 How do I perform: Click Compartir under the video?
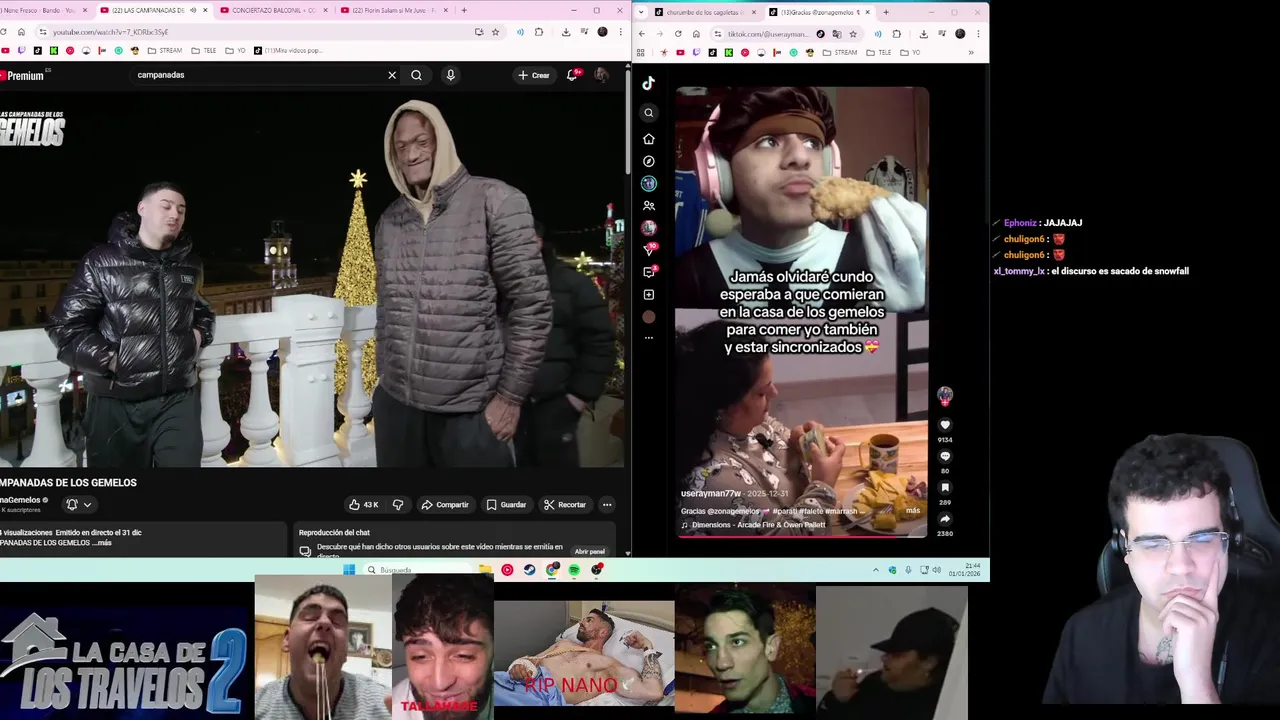(445, 505)
